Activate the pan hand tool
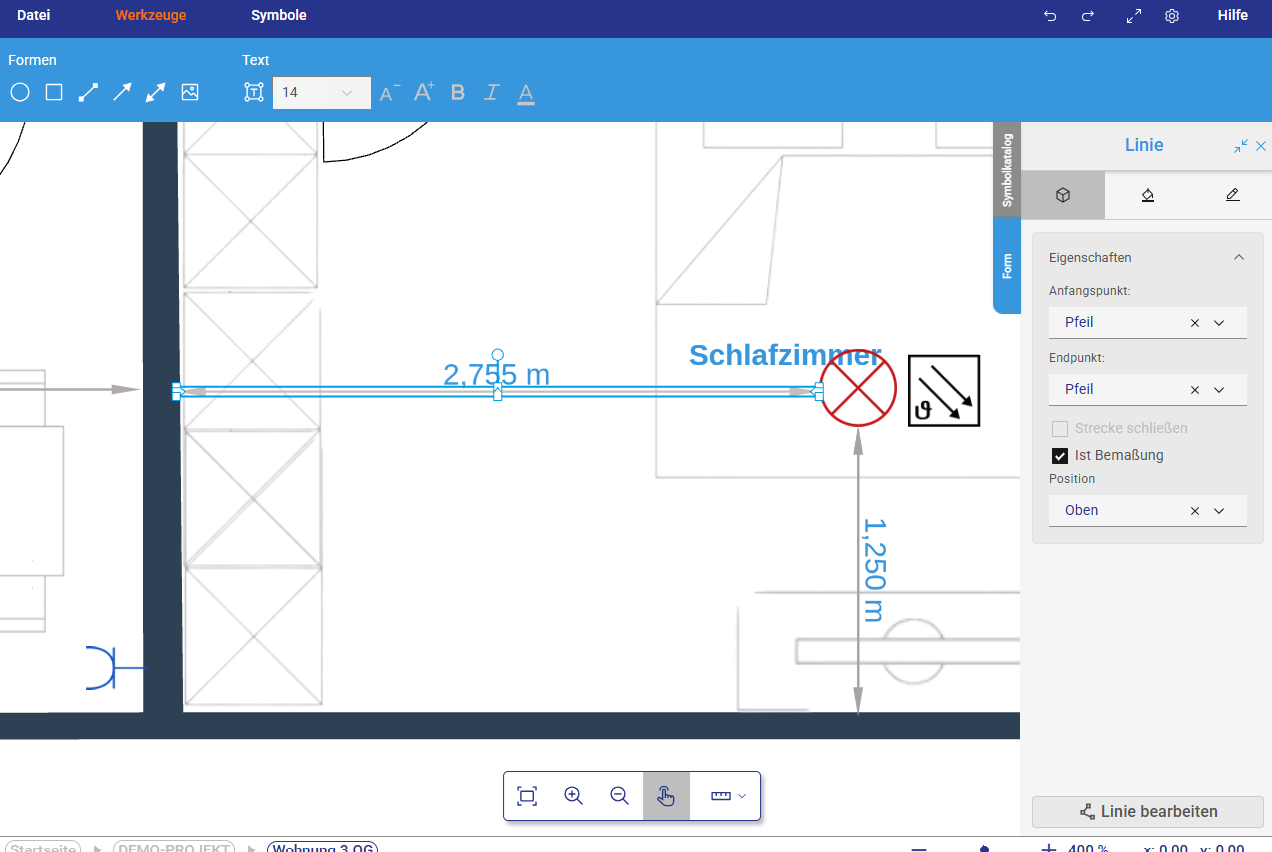Image resolution: width=1272 pixels, height=852 pixels. pyautogui.click(x=666, y=796)
